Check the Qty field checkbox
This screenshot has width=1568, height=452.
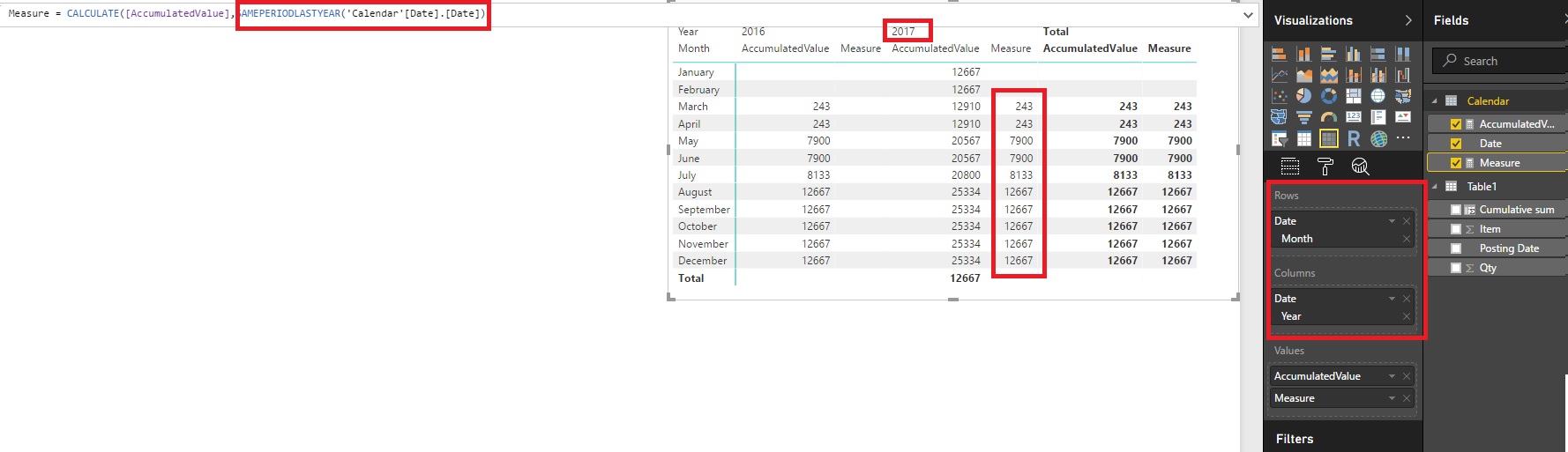[x=1456, y=268]
